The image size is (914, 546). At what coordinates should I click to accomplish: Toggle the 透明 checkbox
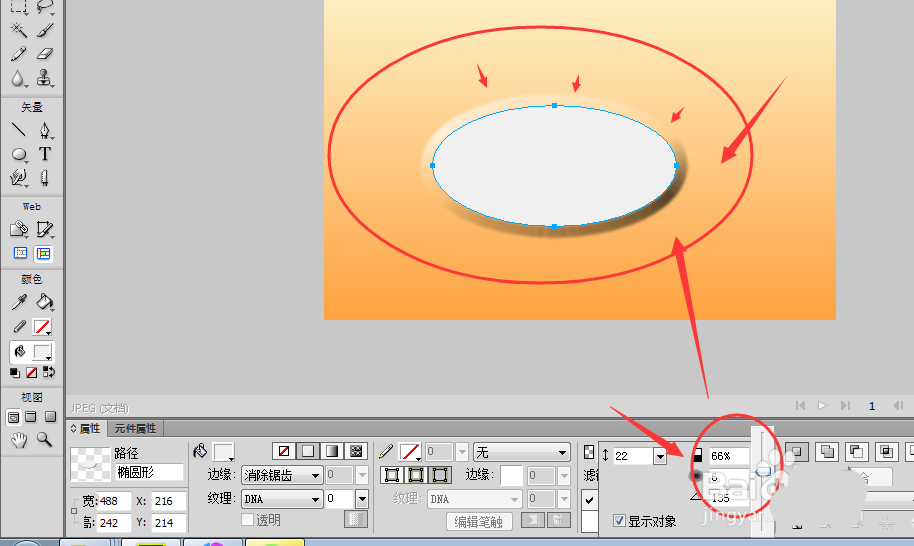click(248, 519)
